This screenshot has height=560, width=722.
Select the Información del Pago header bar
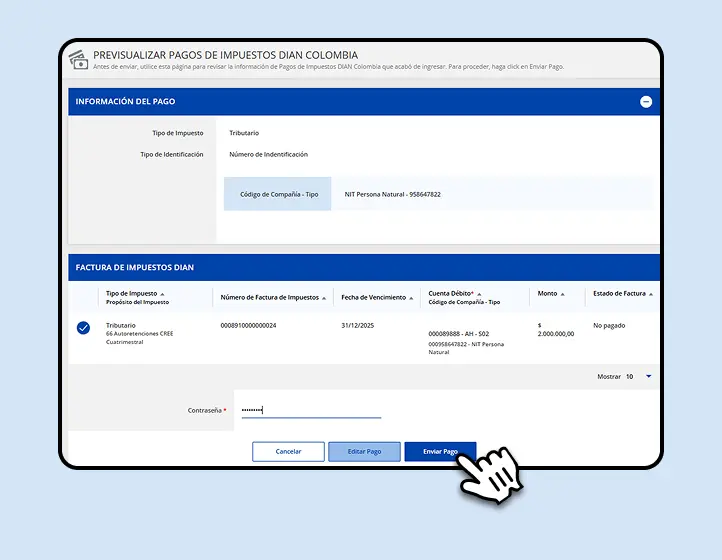(x=364, y=102)
